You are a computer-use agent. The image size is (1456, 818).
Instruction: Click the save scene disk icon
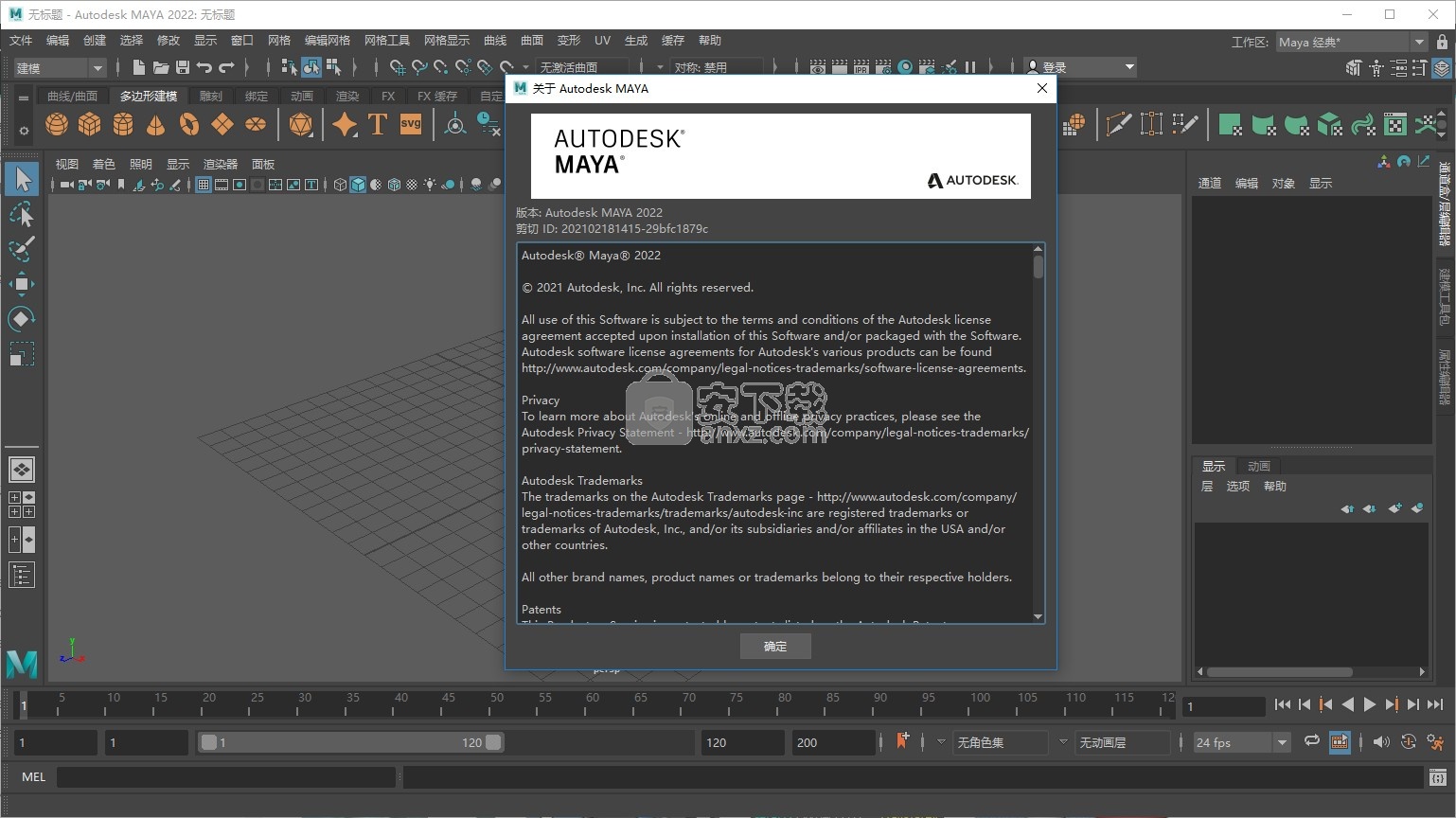[183, 67]
